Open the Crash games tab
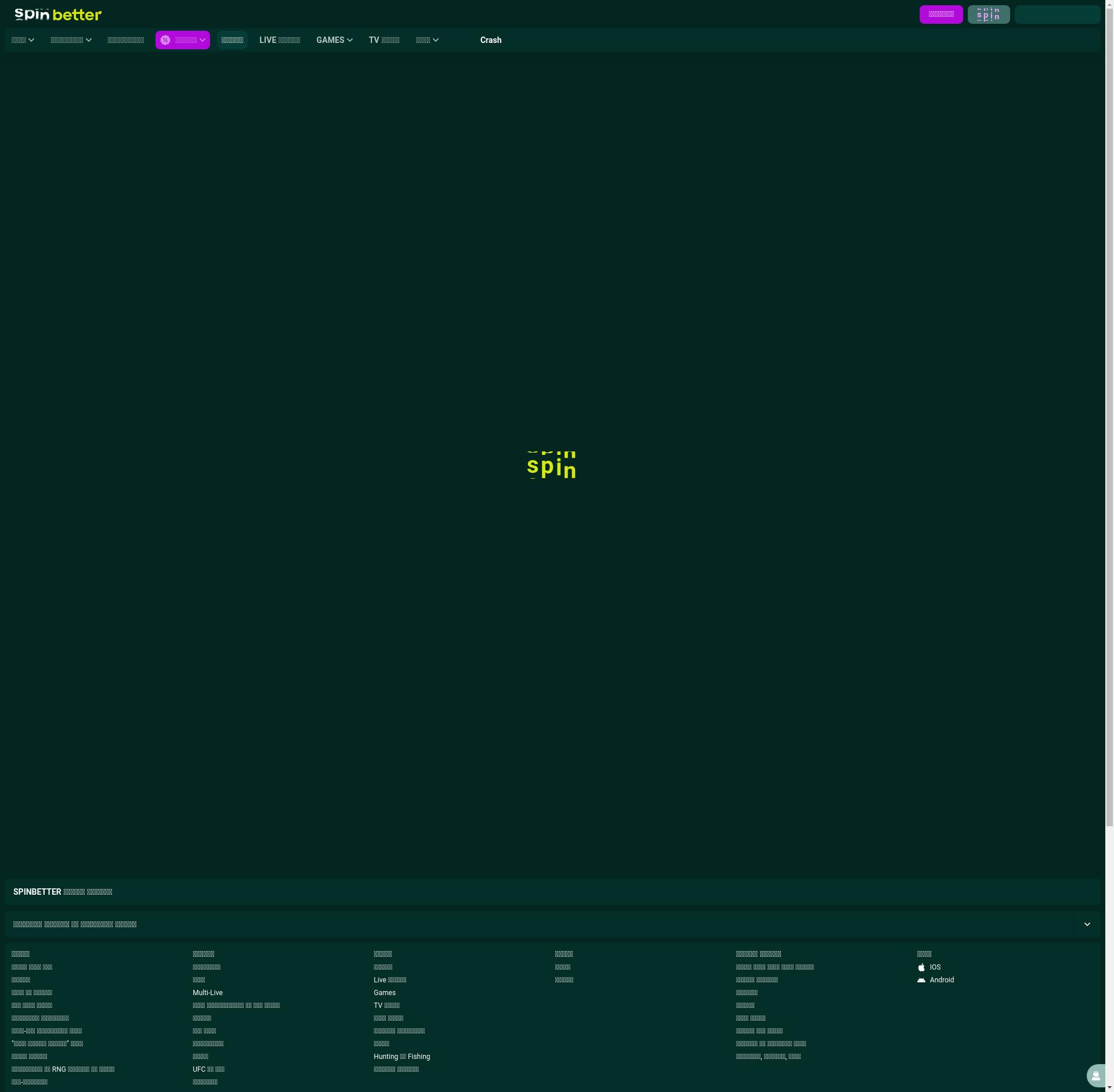This screenshot has width=1114, height=1092. tap(490, 40)
